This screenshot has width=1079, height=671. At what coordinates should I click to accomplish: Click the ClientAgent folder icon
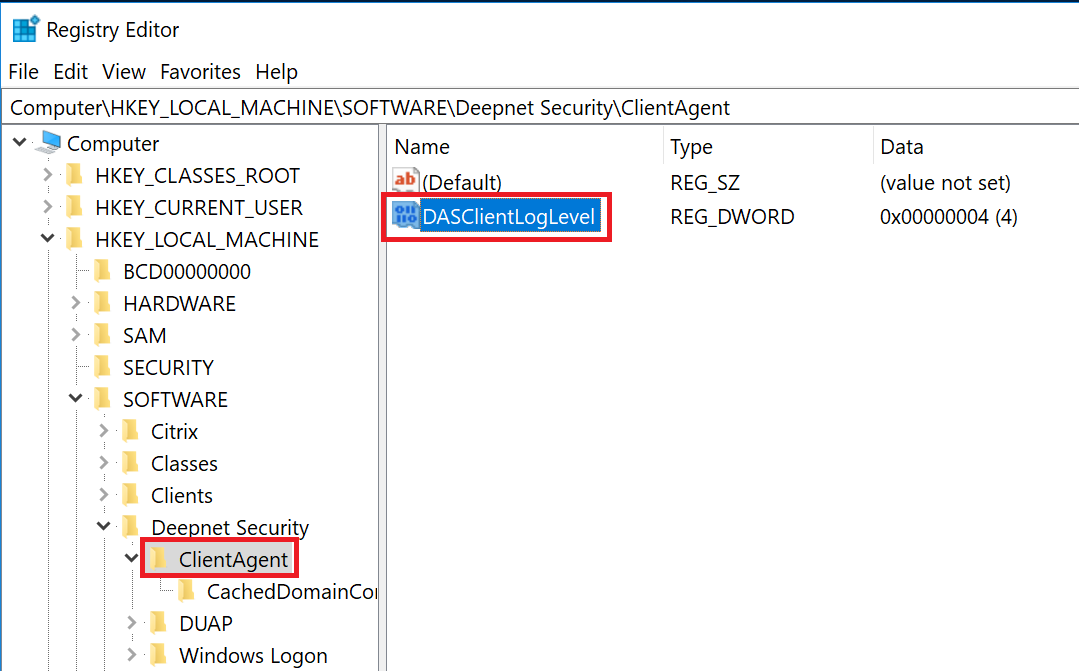[158, 560]
